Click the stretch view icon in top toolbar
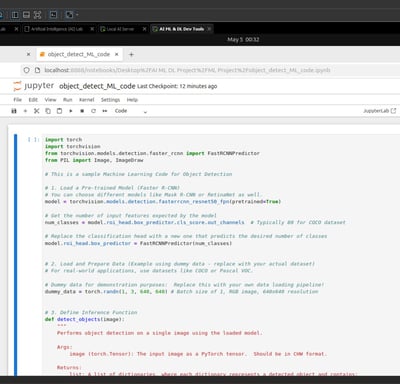 (x=69, y=15)
